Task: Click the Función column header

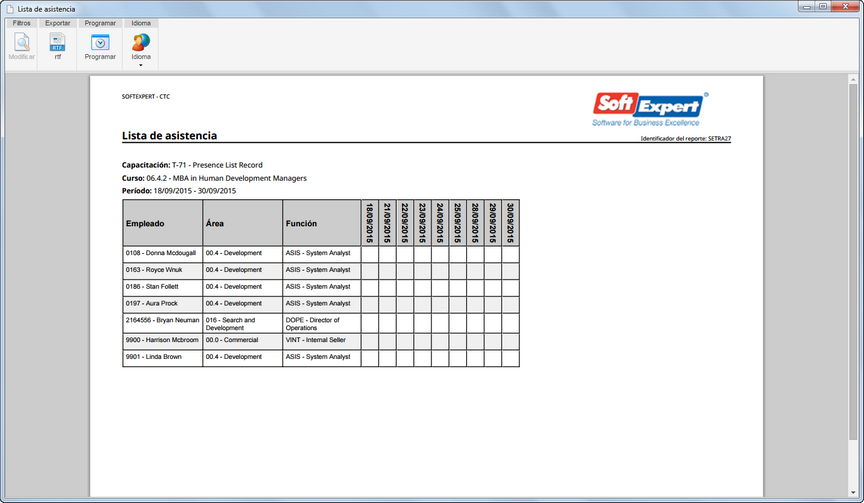Action: pos(322,223)
